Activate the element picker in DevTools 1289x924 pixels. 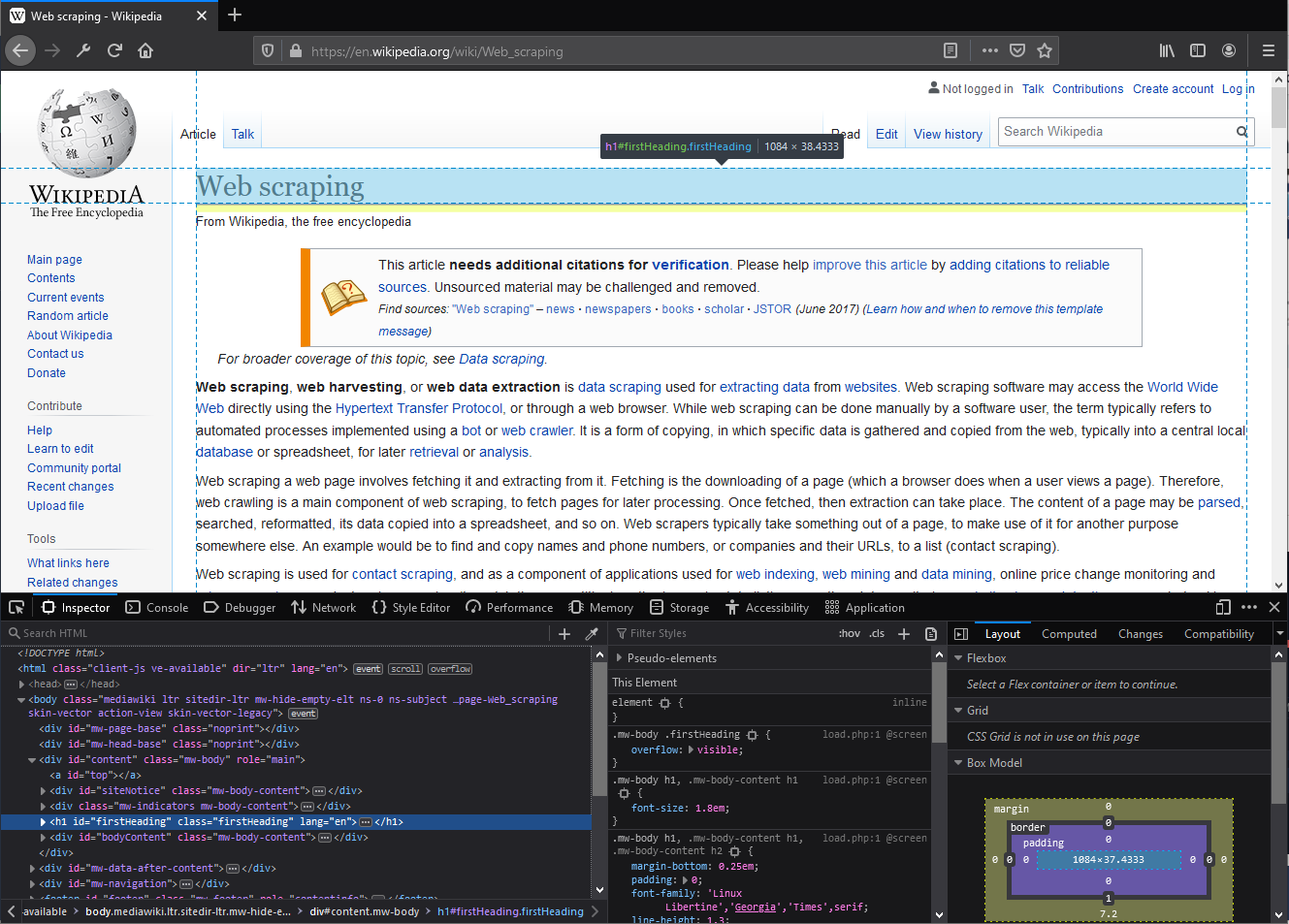(16, 607)
